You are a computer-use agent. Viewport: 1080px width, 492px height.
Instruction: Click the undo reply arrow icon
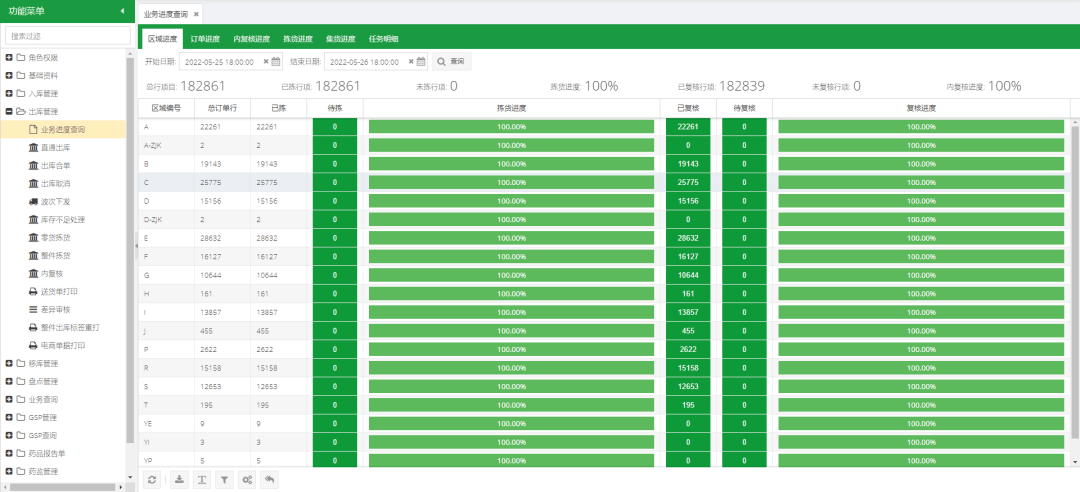coord(269,480)
